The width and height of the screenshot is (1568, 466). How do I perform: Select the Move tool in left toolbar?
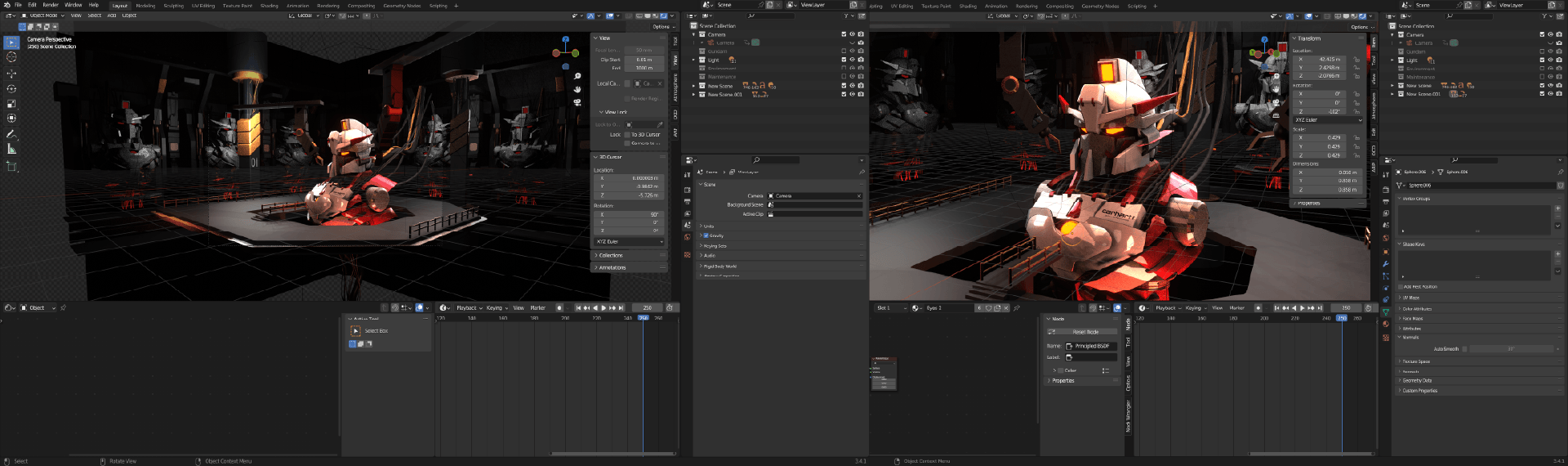[x=11, y=73]
